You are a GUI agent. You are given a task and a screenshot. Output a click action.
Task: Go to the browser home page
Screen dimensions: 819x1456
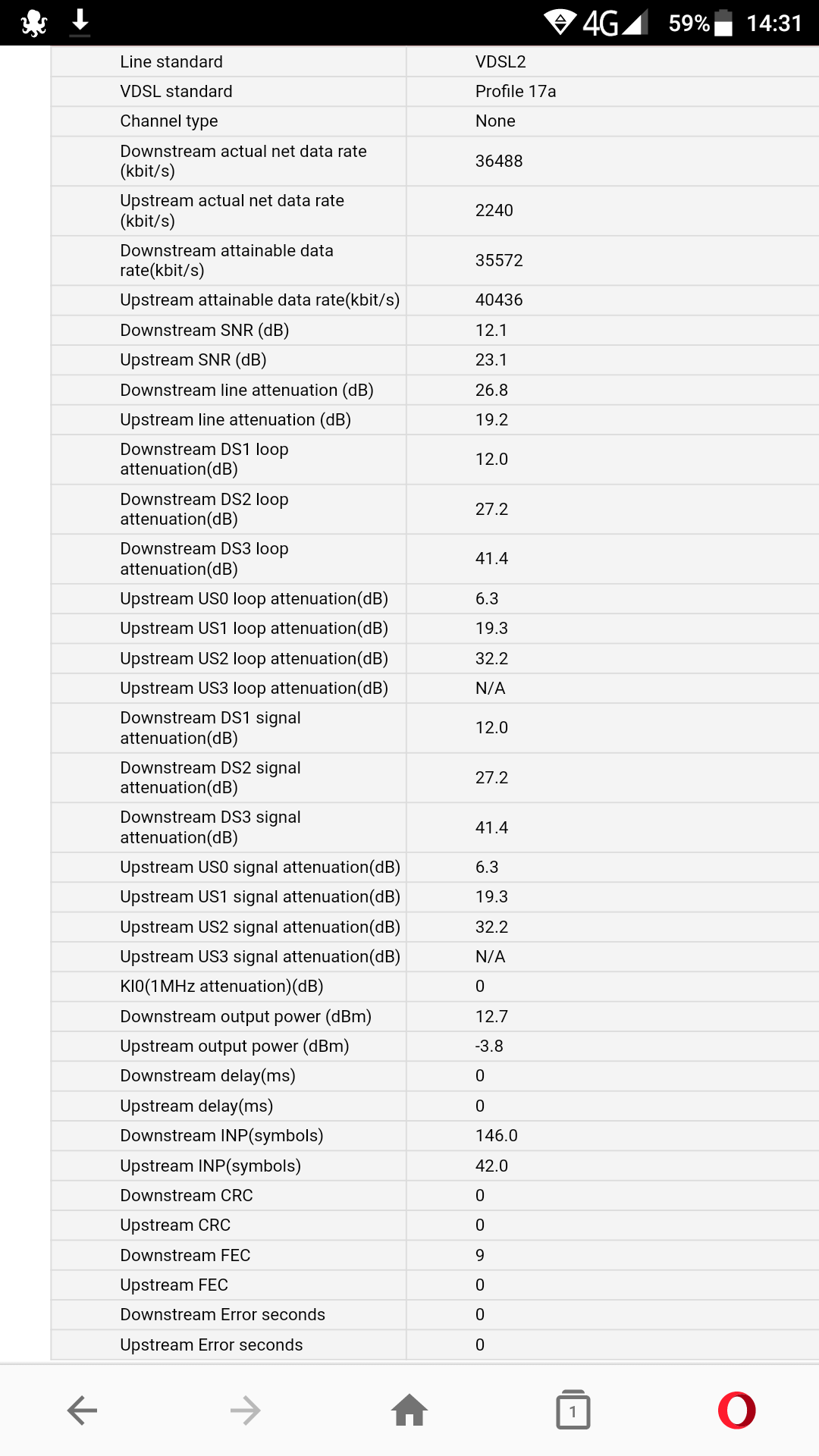[x=409, y=1410]
